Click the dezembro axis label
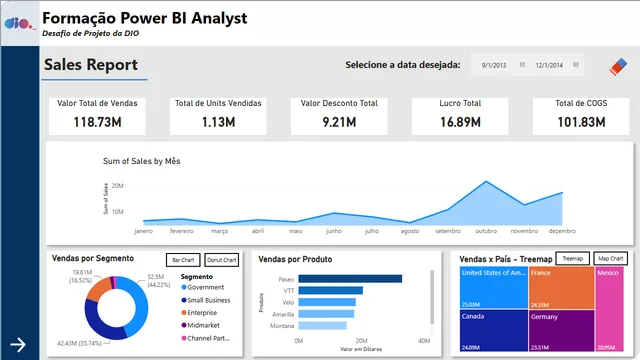640x360 pixels. coord(562,231)
